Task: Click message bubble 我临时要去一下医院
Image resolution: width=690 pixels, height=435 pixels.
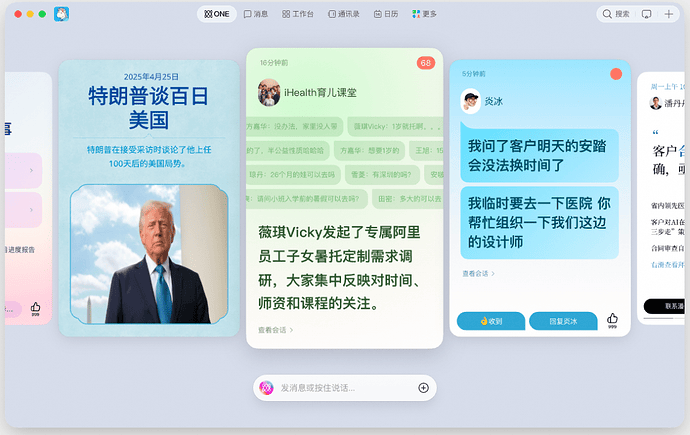Action: [x=540, y=223]
